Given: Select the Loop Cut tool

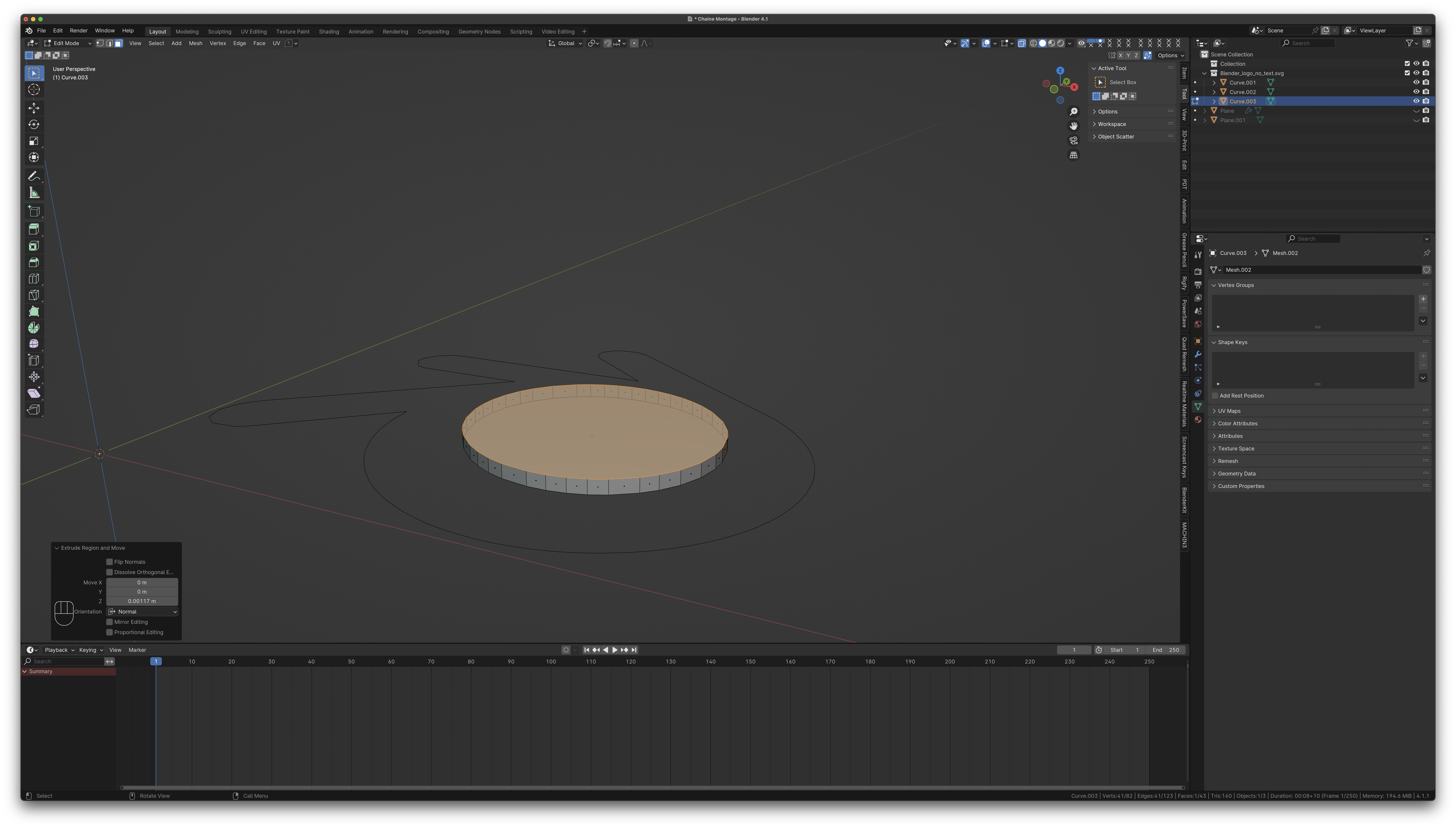Looking at the screenshot, I should (x=34, y=279).
